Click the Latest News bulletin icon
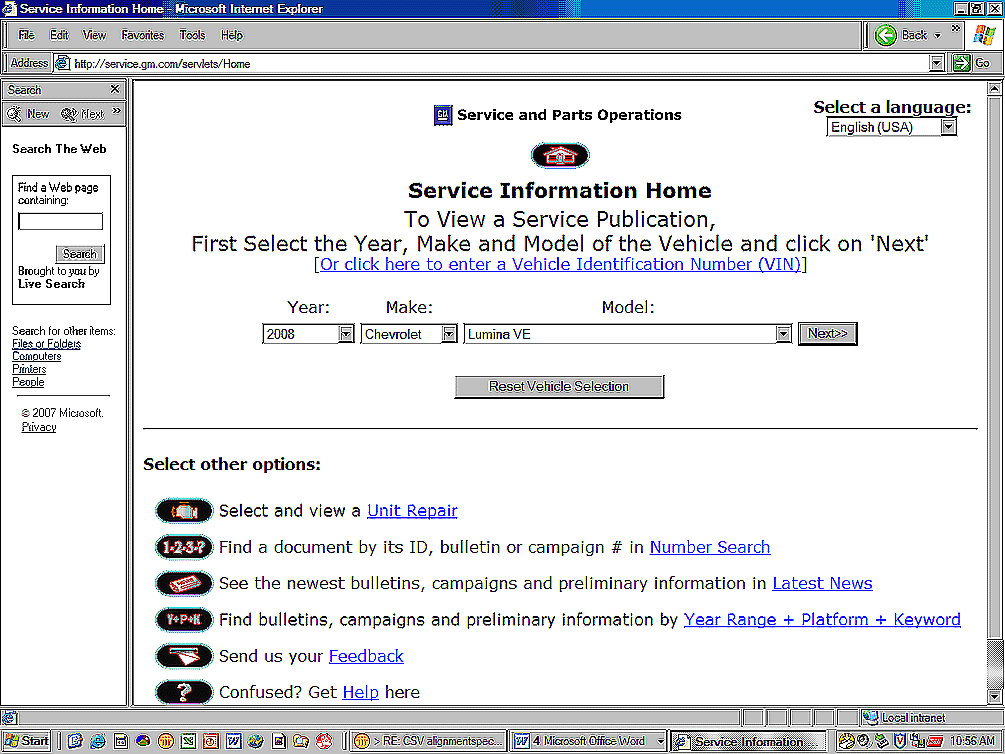1005x754 pixels. (184, 583)
